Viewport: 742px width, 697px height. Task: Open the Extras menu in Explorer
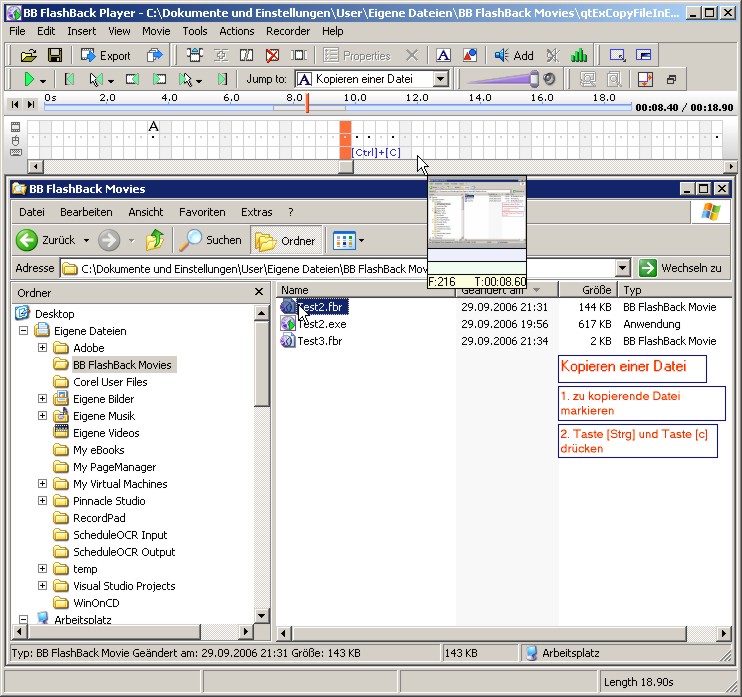tap(256, 212)
